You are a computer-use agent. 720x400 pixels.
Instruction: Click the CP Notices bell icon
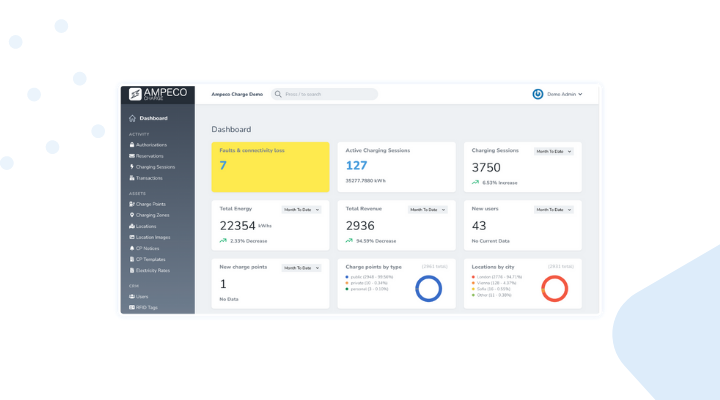(x=132, y=248)
